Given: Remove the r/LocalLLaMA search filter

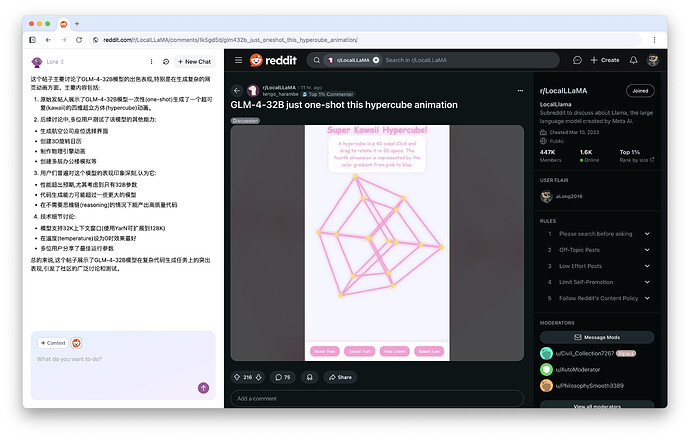Looking at the screenshot, I should (x=376, y=60).
